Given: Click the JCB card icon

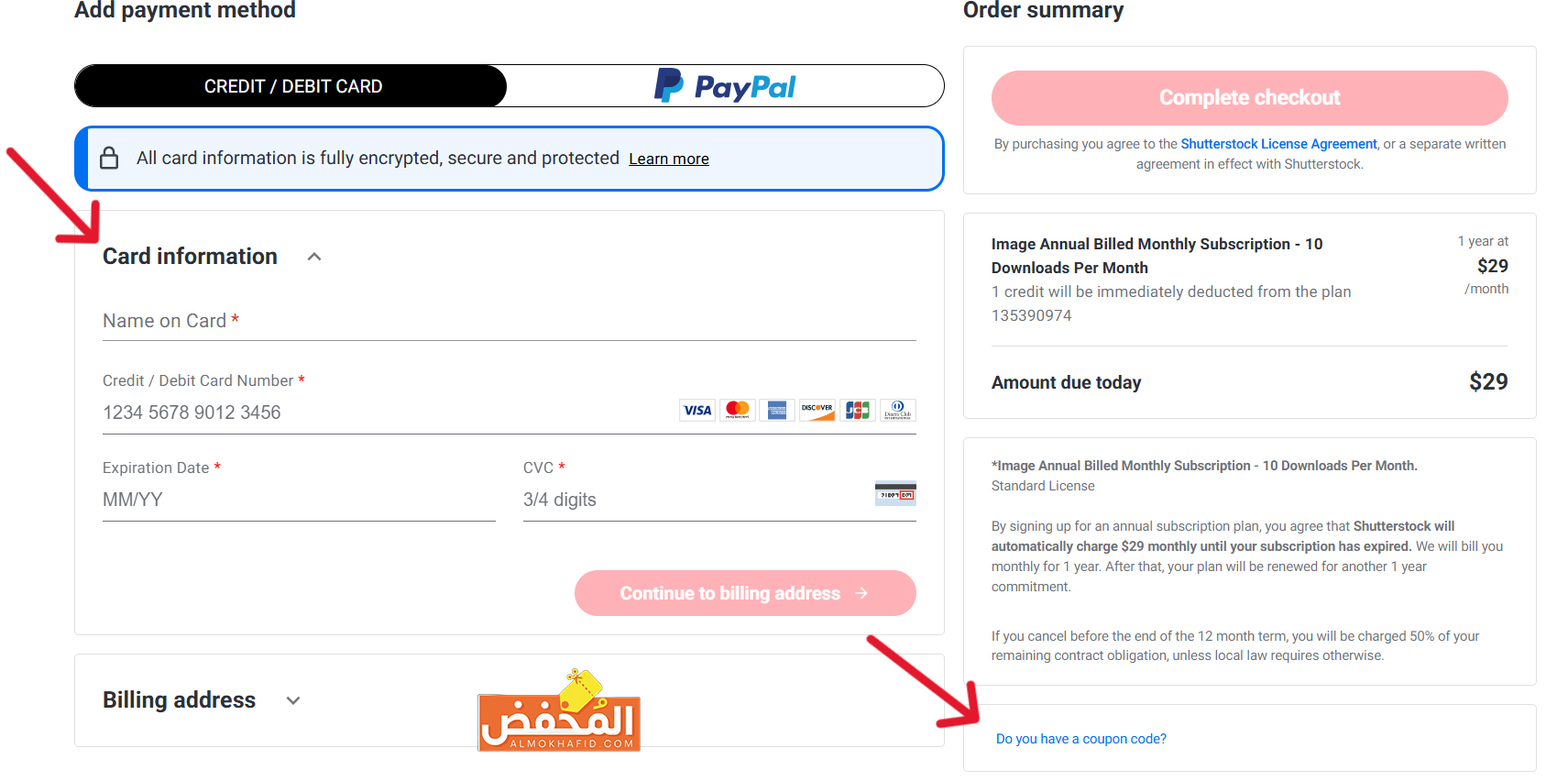Looking at the screenshot, I should (858, 410).
